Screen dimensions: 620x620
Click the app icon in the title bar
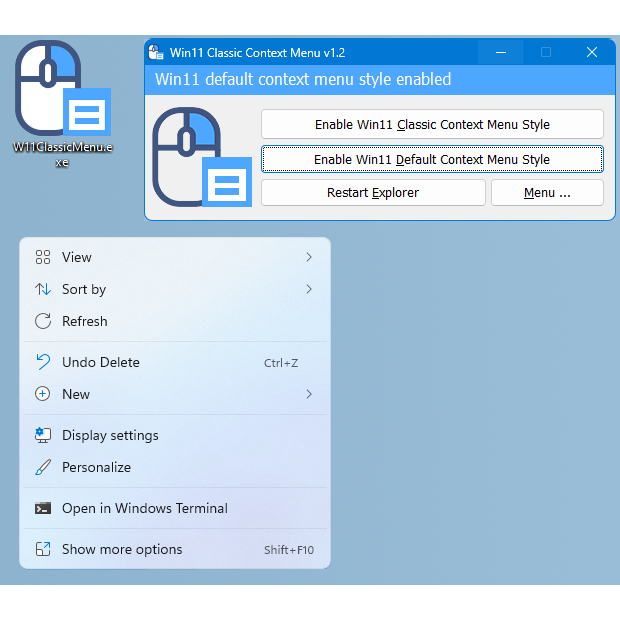[x=156, y=52]
